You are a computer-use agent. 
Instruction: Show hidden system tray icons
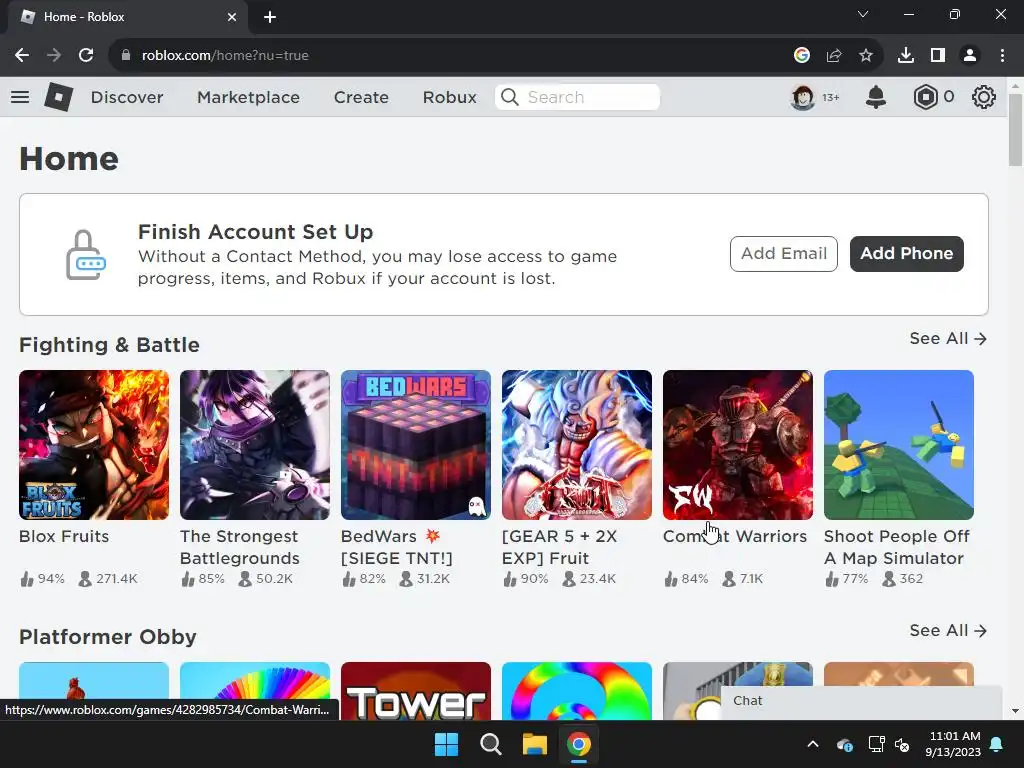point(813,744)
